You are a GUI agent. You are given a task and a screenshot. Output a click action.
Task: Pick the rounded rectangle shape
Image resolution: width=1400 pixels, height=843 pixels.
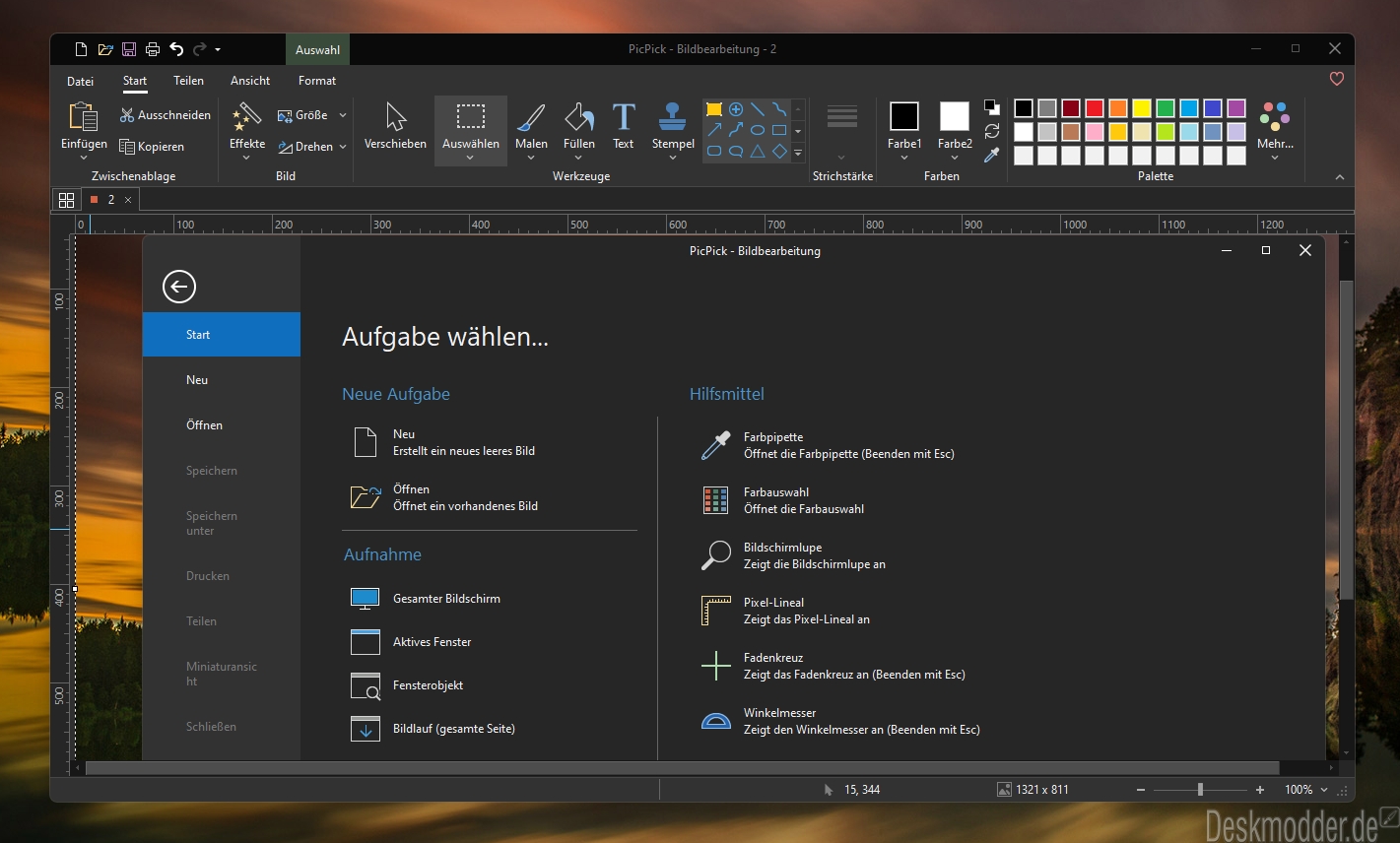(714, 152)
